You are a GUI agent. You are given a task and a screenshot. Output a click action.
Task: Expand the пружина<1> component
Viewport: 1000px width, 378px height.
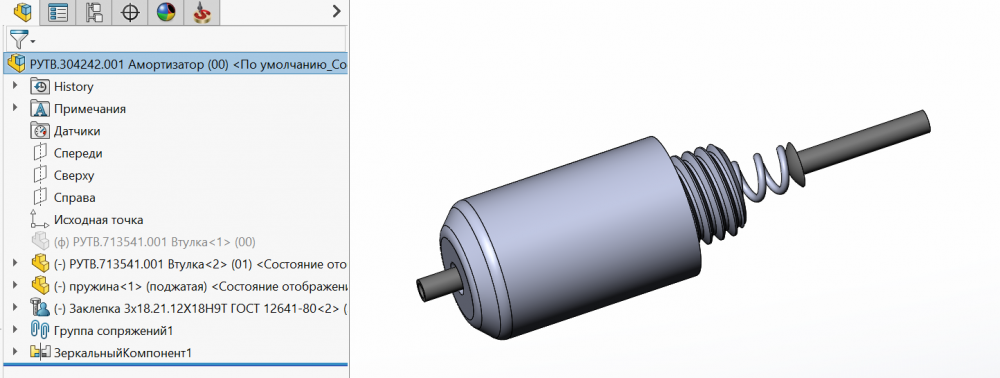[x=15, y=286]
